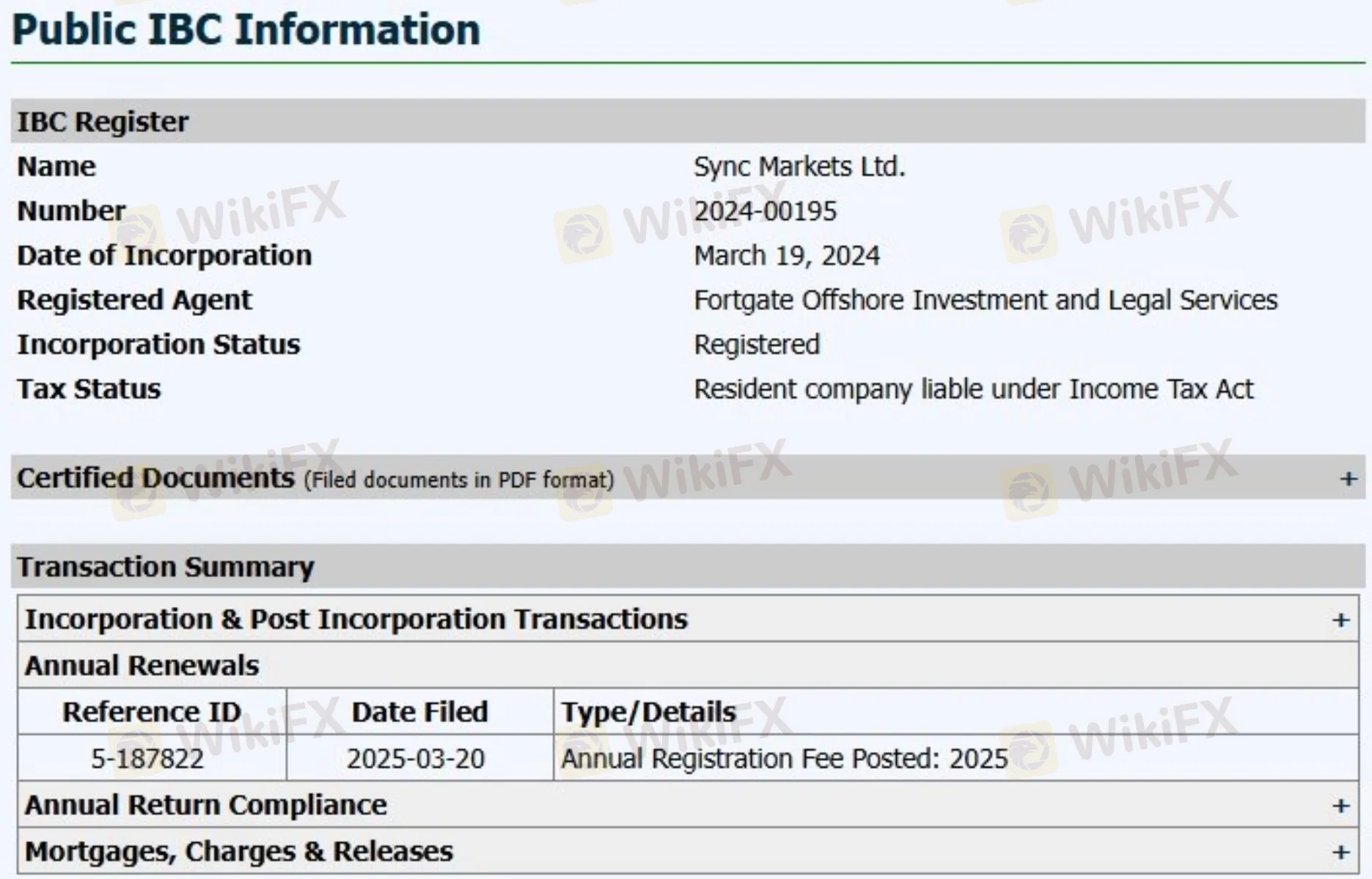The height and width of the screenshot is (879, 1372).
Task: Click the Mortgages, Charges & Releases label
Action: (x=238, y=851)
